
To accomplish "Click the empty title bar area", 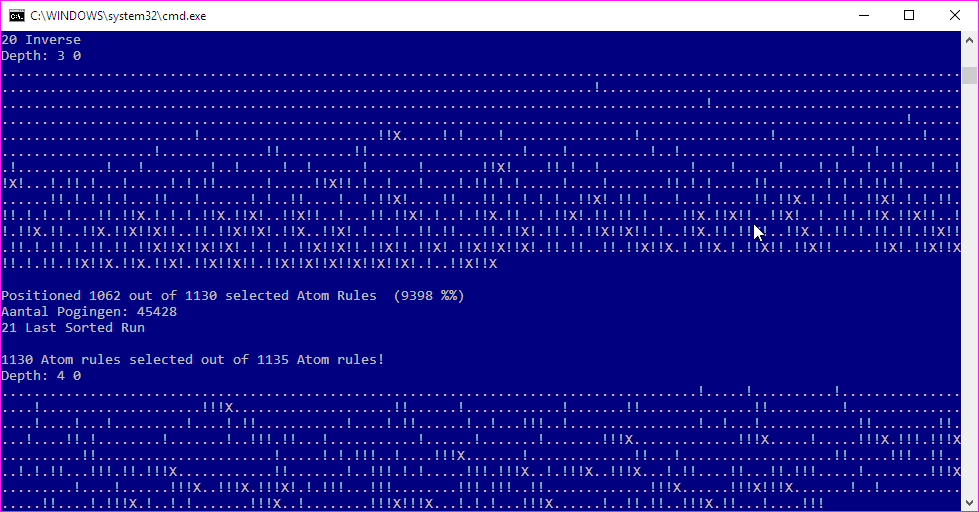I will tap(524, 16).
